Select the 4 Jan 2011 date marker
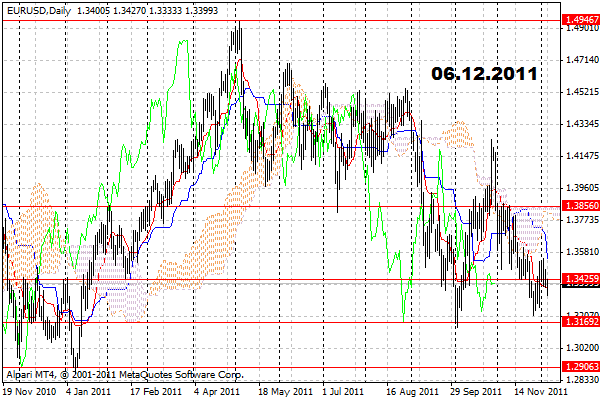Viewport: 600px width, 400px height. [x=89, y=392]
